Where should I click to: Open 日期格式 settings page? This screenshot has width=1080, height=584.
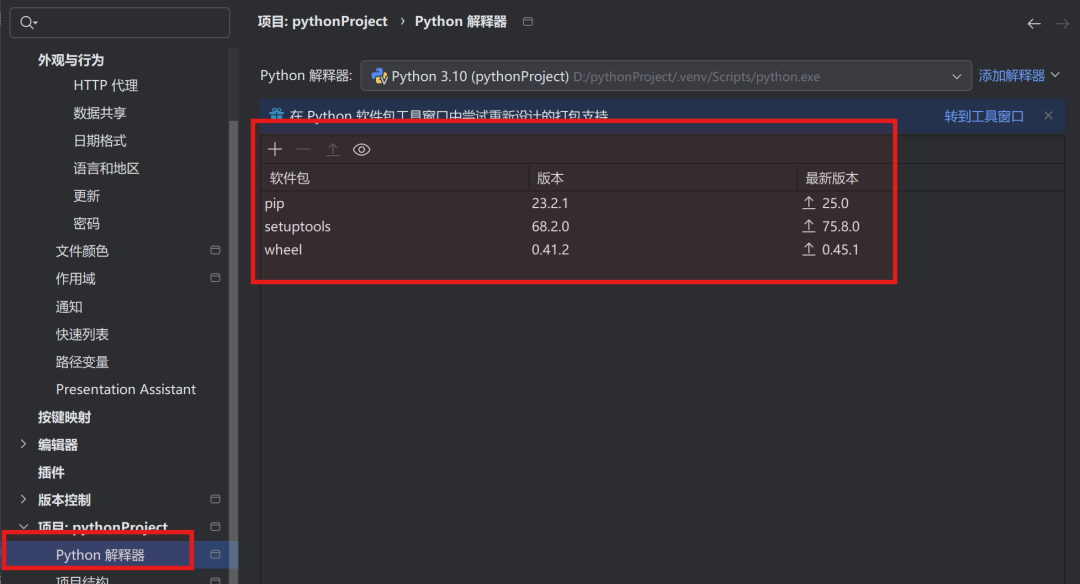click(x=100, y=140)
